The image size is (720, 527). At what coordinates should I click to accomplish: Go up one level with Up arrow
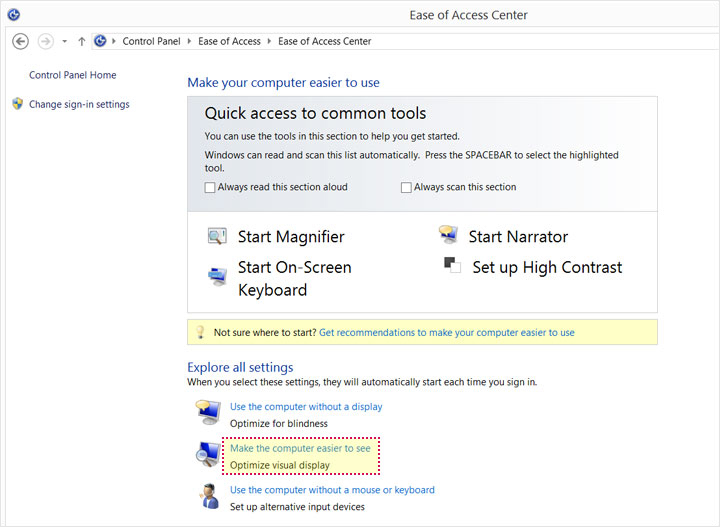click(81, 41)
